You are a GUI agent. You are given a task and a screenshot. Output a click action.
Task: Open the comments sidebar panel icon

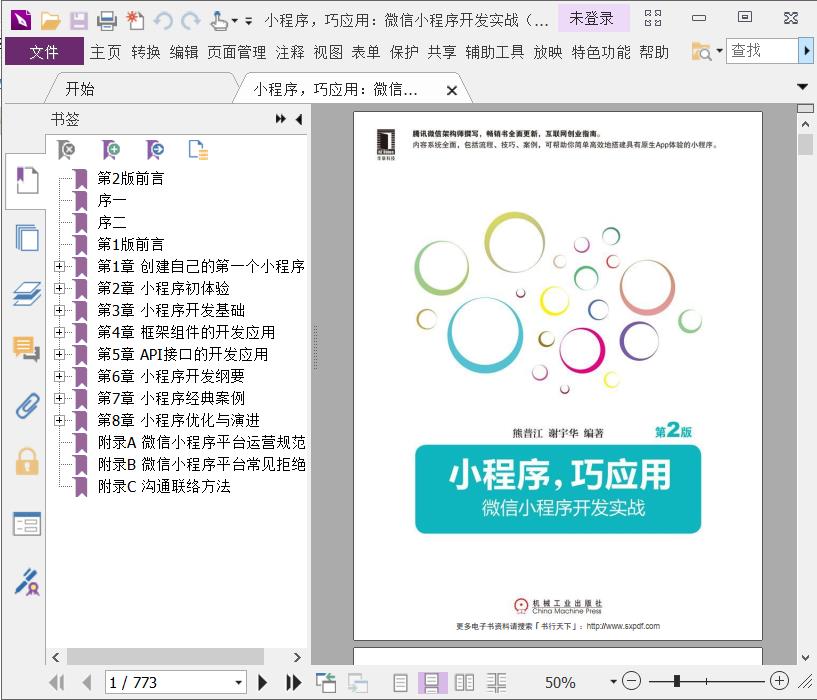[x=26, y=348]
